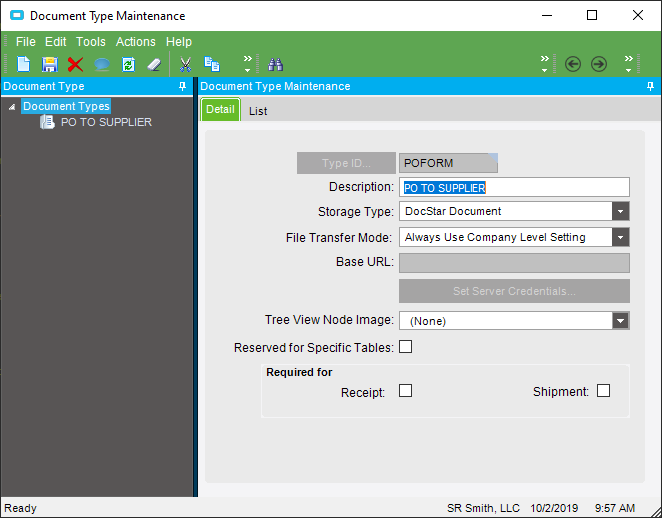Check the Receipt required checkbox

pos(406,391)
